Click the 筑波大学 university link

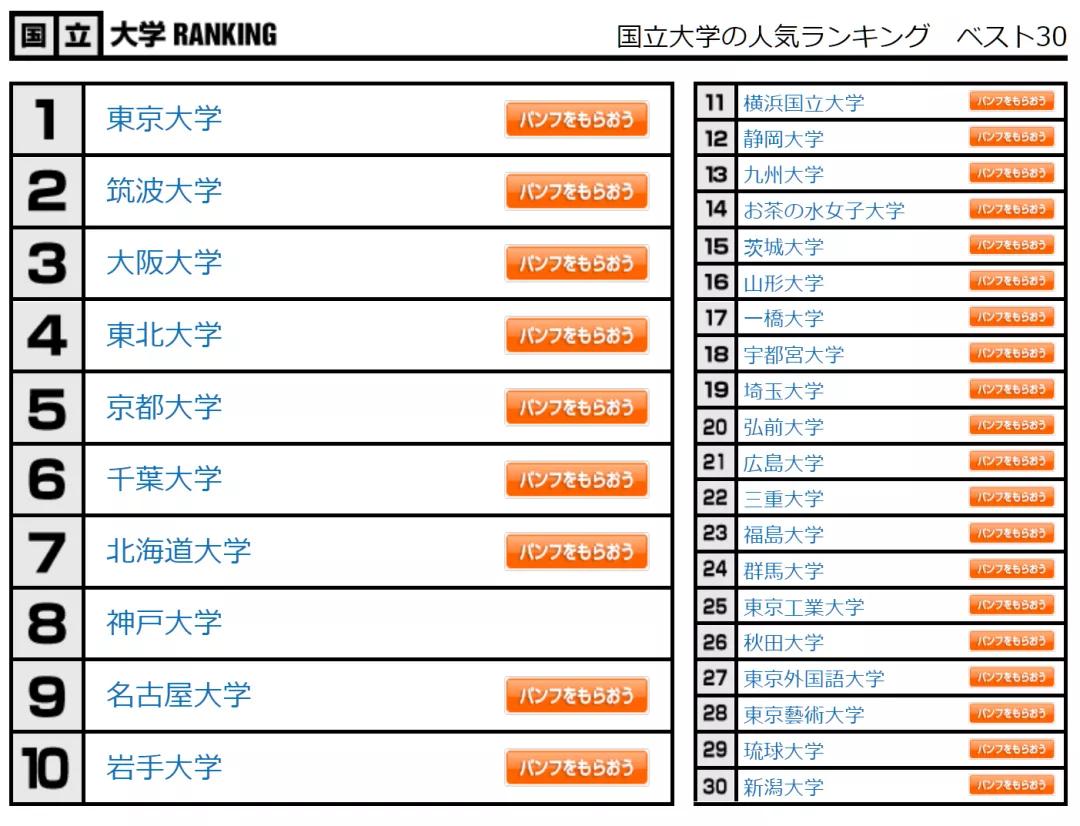164,191
